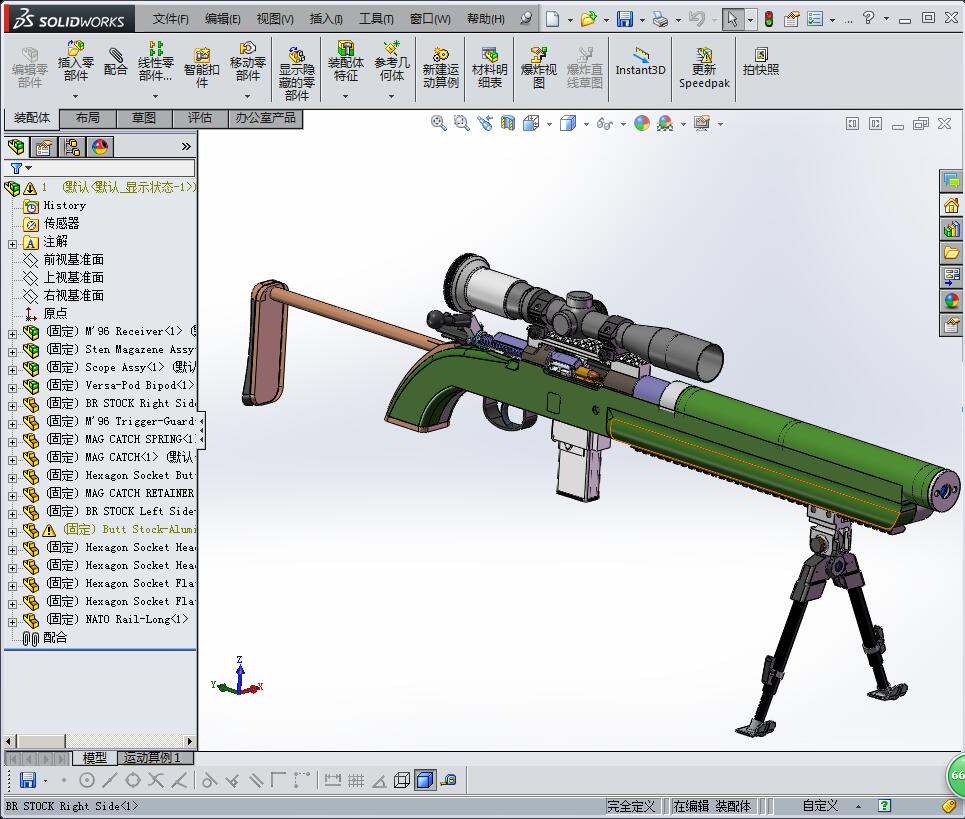Click the ConfigurationManager tab icon
Image resolution: width=965 pixels, height=819 pixels.
(72, 147)
